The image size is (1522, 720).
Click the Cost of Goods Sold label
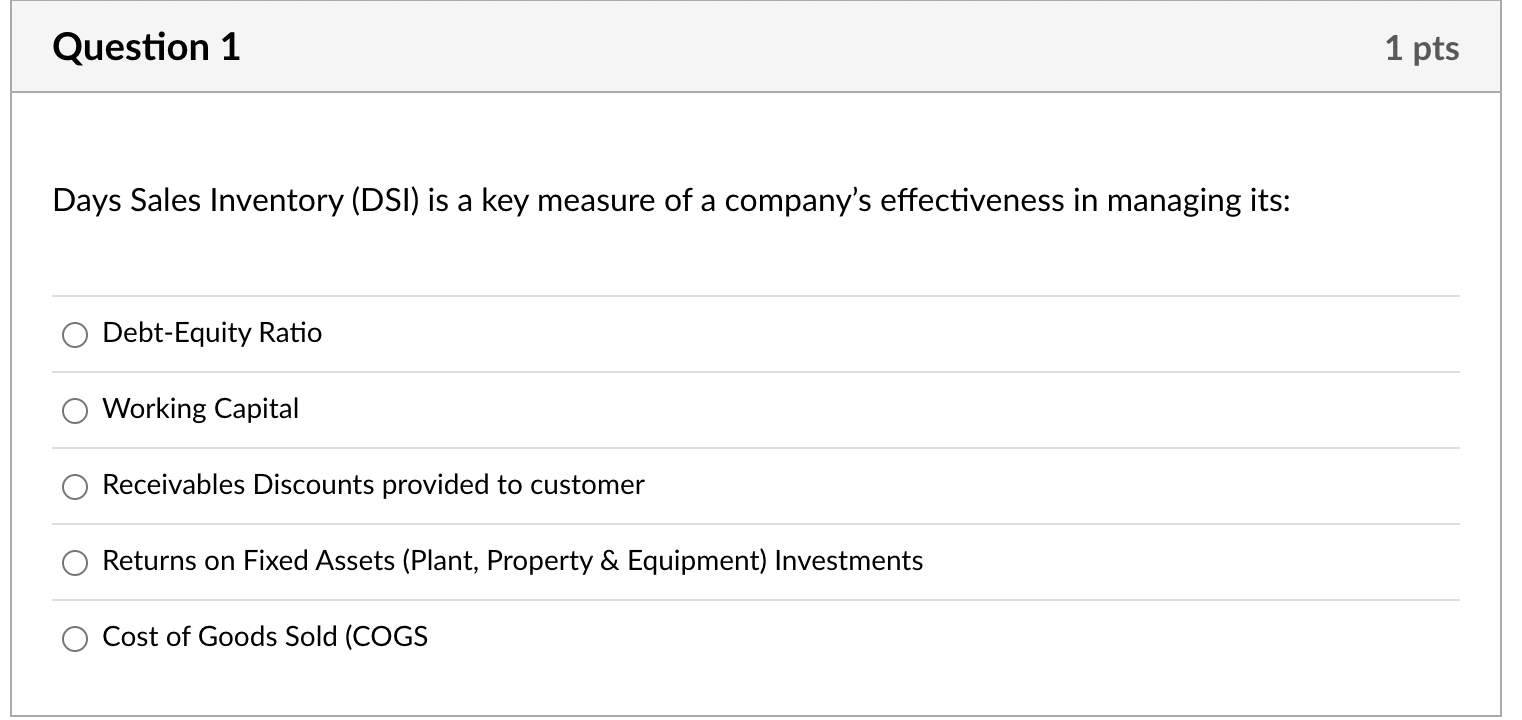click(265, 637)
